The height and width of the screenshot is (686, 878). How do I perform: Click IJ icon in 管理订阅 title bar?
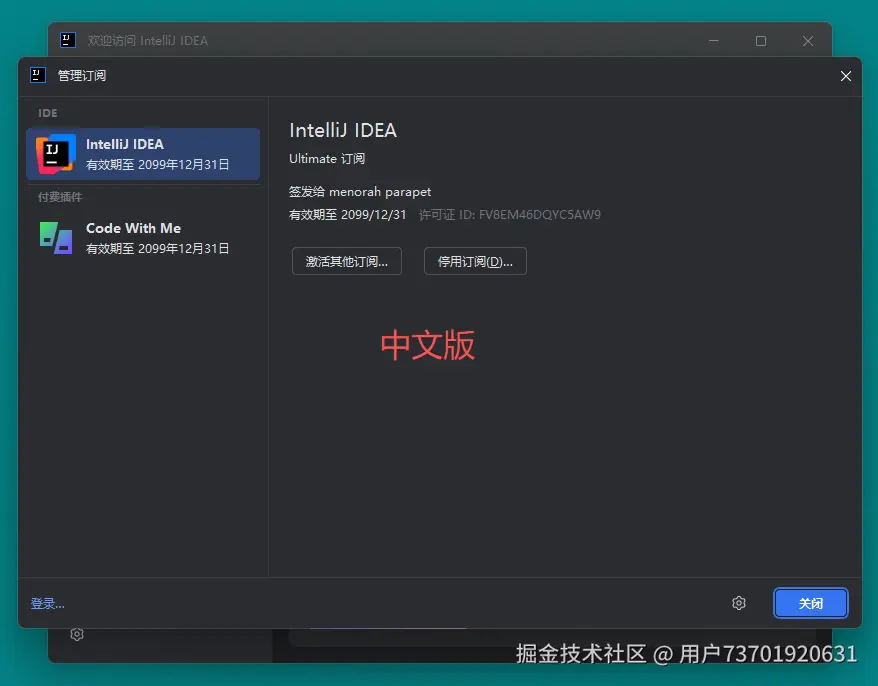[x=38, y=75]
